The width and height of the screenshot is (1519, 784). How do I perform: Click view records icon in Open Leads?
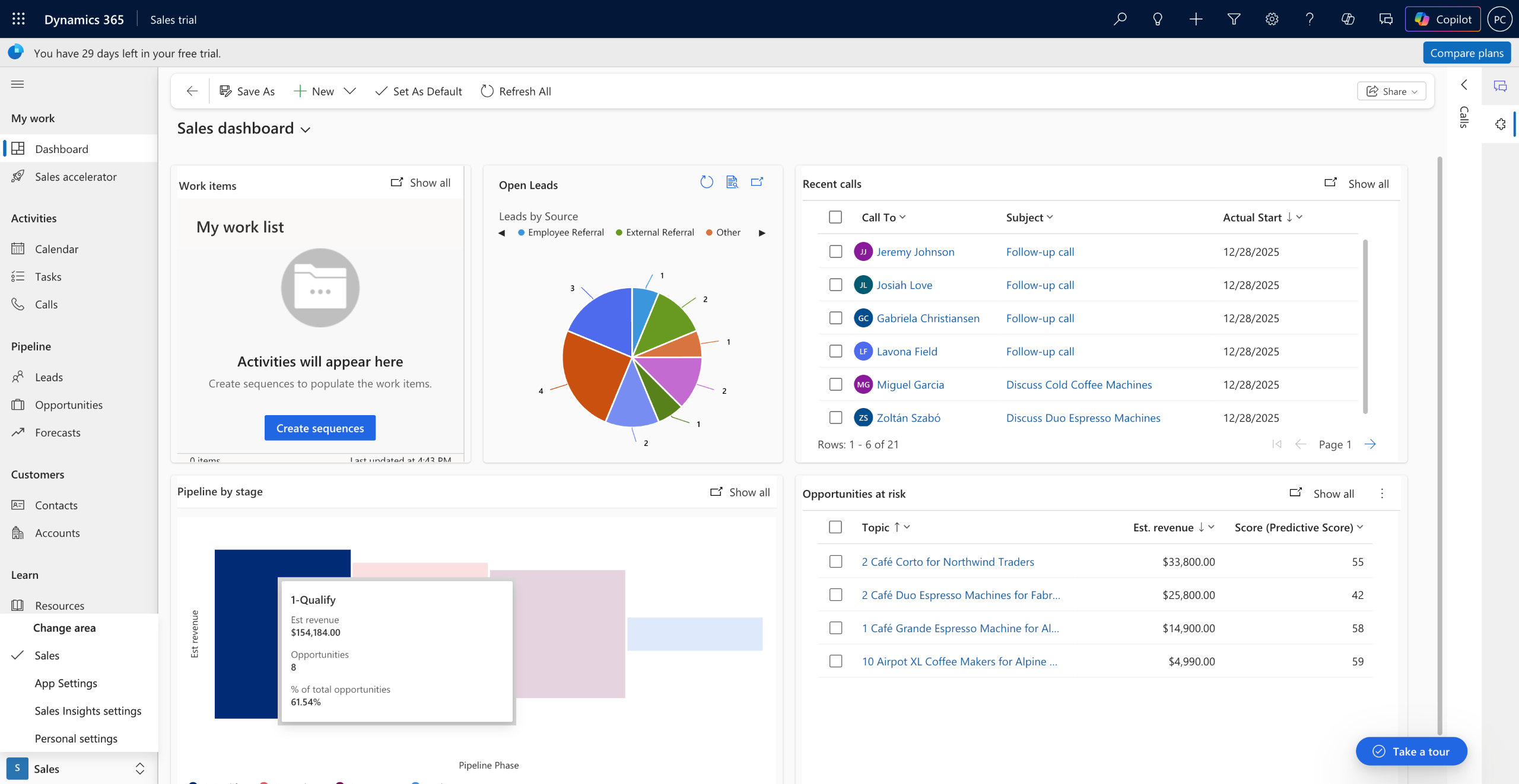[732, 182]
